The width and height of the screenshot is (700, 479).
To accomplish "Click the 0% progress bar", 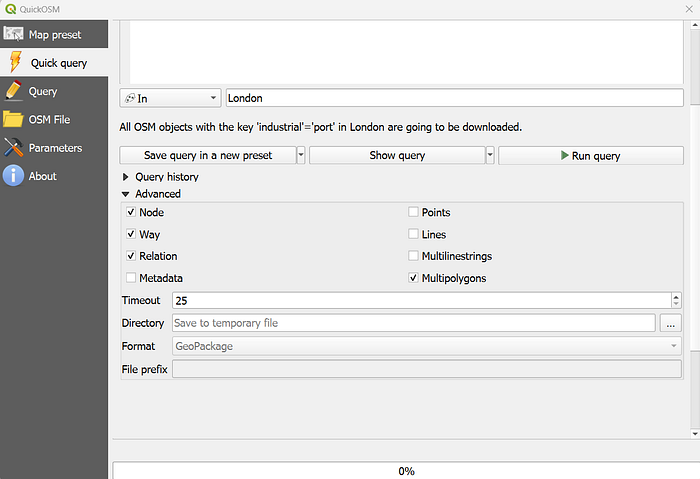I will pyautogui.click(x=406, y=471).
